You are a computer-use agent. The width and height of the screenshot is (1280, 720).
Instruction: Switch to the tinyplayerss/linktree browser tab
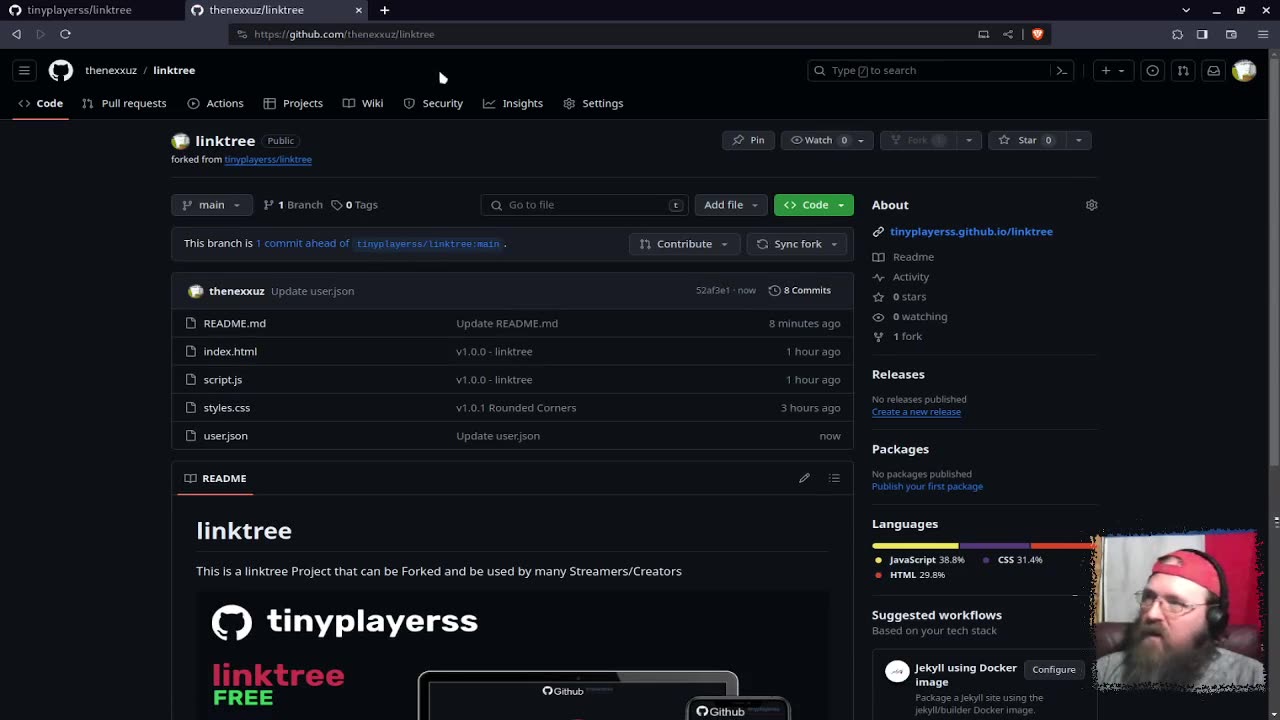pyautogui.click(x=92, y=10)
